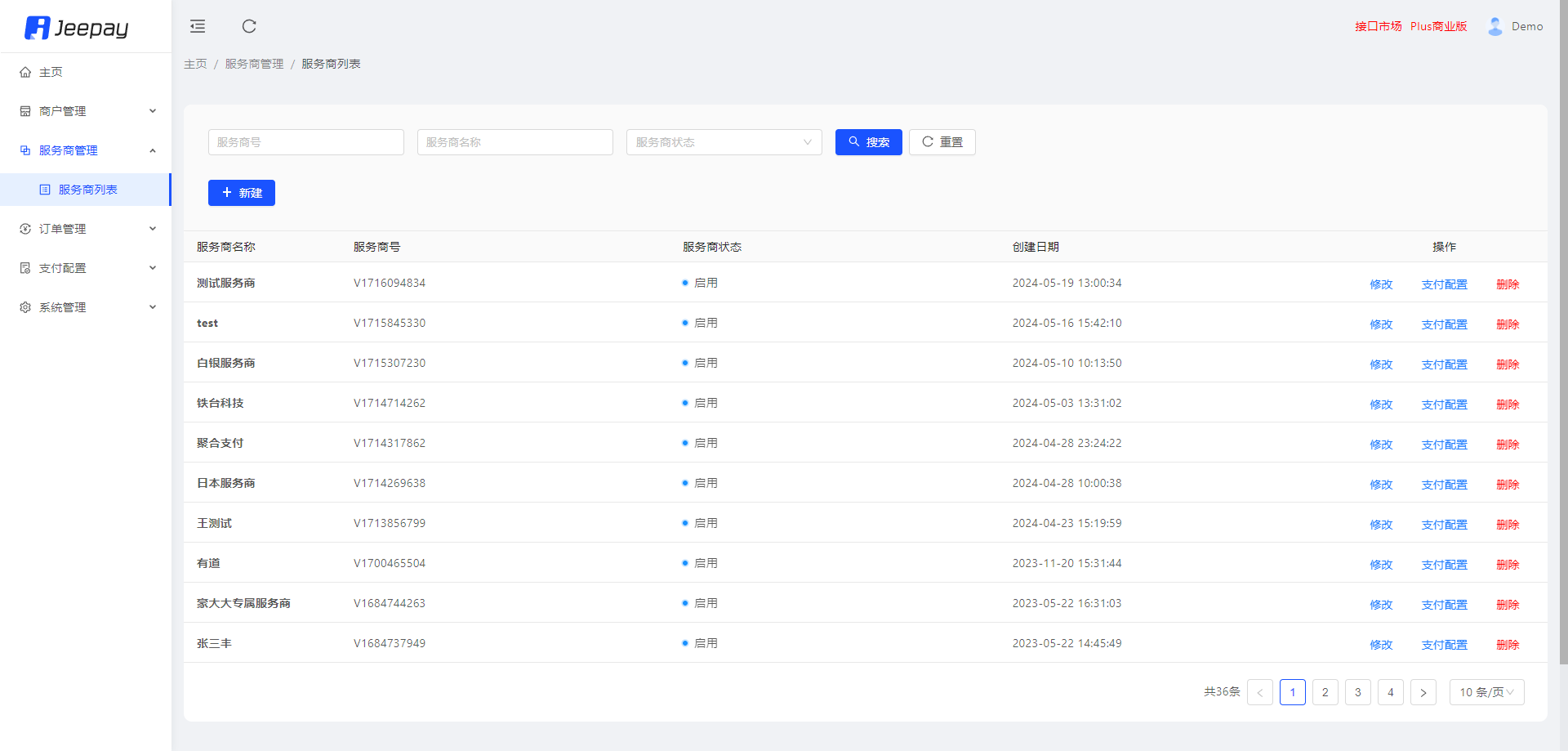
Task: Click the Jeepay logo
Action: (x=77, y=28)
